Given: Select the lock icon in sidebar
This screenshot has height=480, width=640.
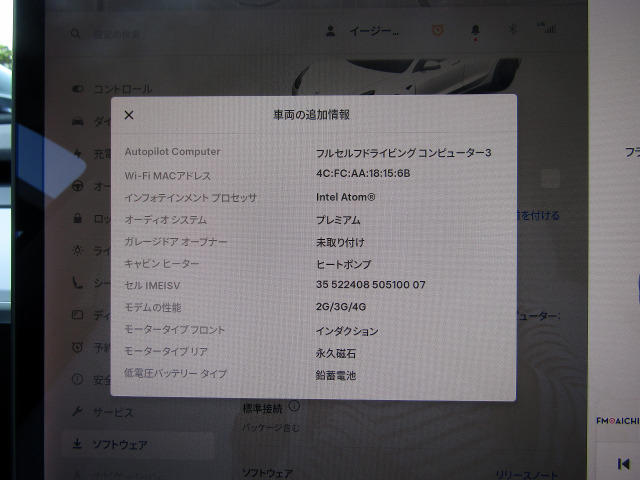Looking at the screenshot, I should click(x=78, y=218).
